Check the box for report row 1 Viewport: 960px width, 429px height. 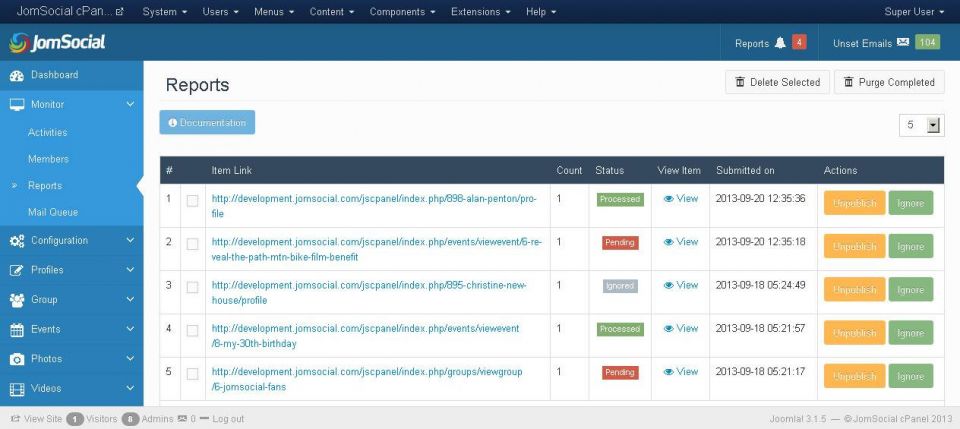tap(192, 201)
